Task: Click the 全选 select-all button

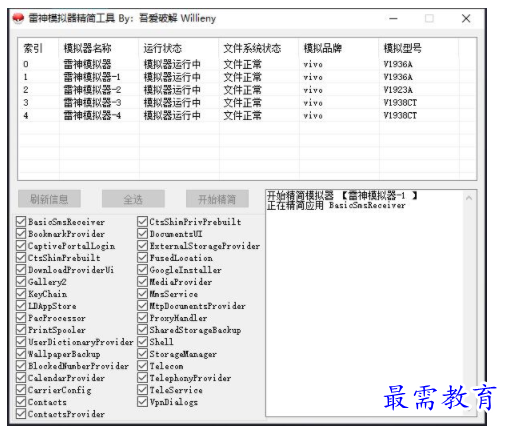Action: tap(133, 199)
